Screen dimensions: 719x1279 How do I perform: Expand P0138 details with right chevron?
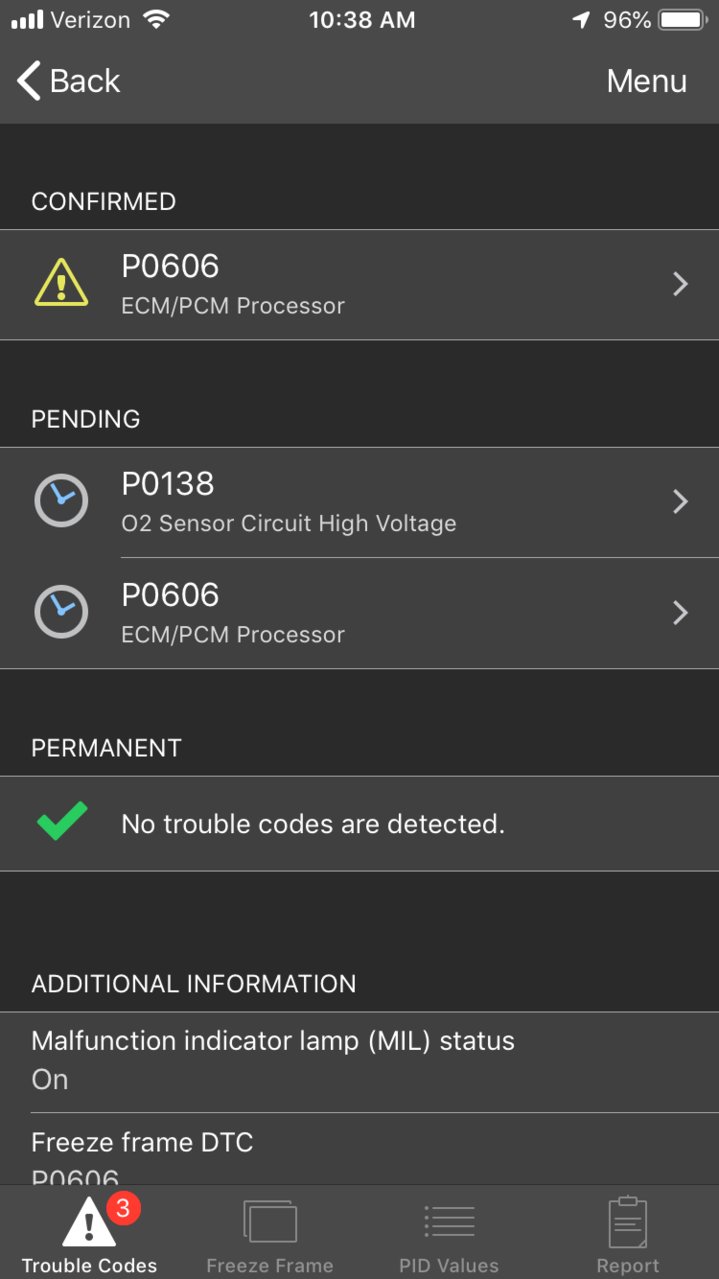pyautogui.click(x=681, y=501)
